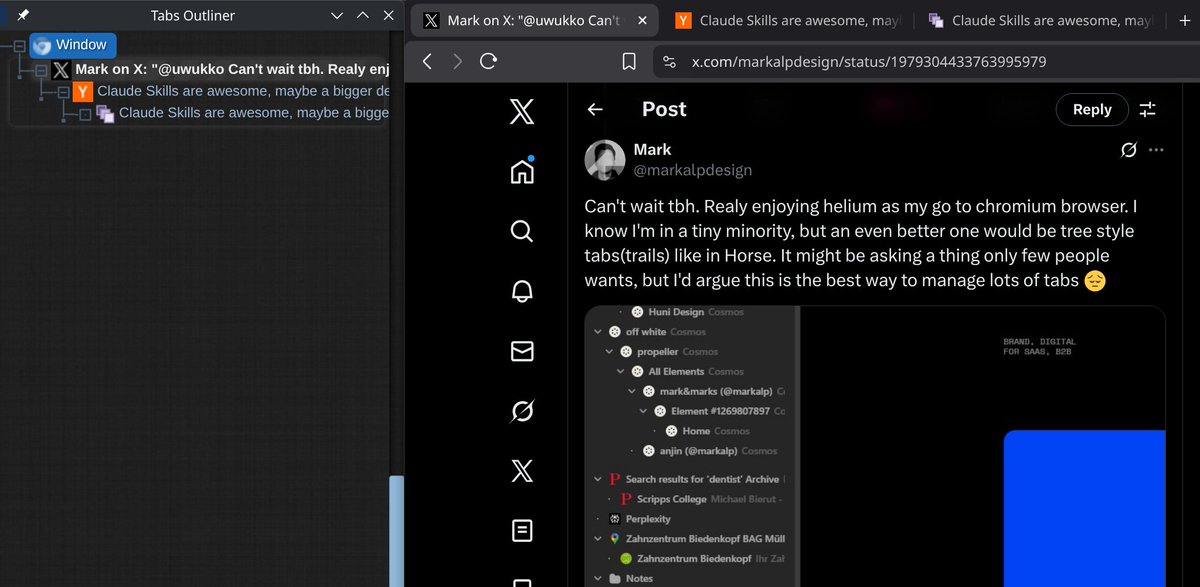The height and width of the screenshot is (587, 1200).
Task: Click the 'Tabs Outliner' window title
Action: 192,16
